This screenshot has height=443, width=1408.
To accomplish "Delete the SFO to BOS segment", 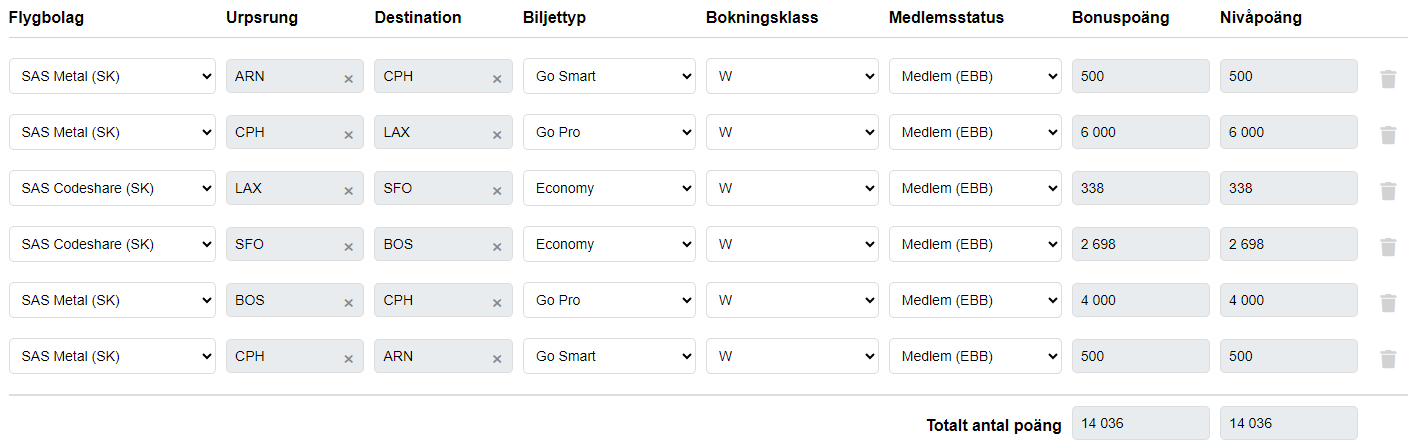I will click(1387, 246).
